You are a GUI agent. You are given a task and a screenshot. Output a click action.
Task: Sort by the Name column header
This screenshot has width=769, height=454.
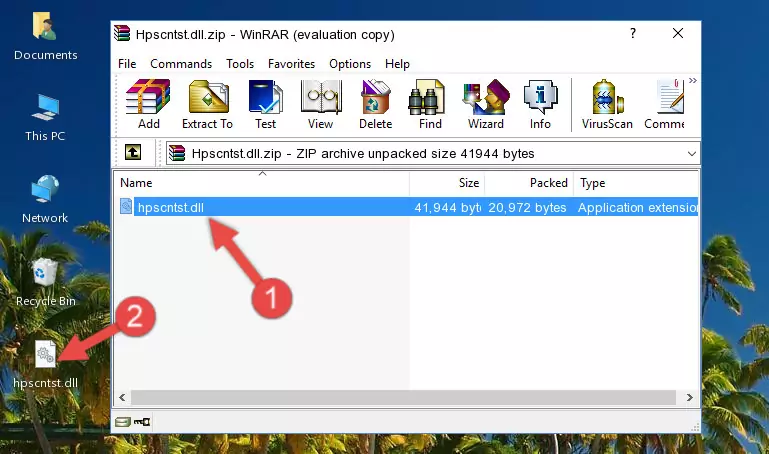click(262, 183)
